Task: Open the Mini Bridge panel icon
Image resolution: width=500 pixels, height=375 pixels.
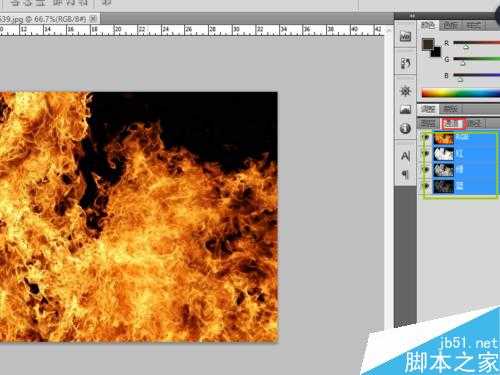Action: (x=405, y=36)
